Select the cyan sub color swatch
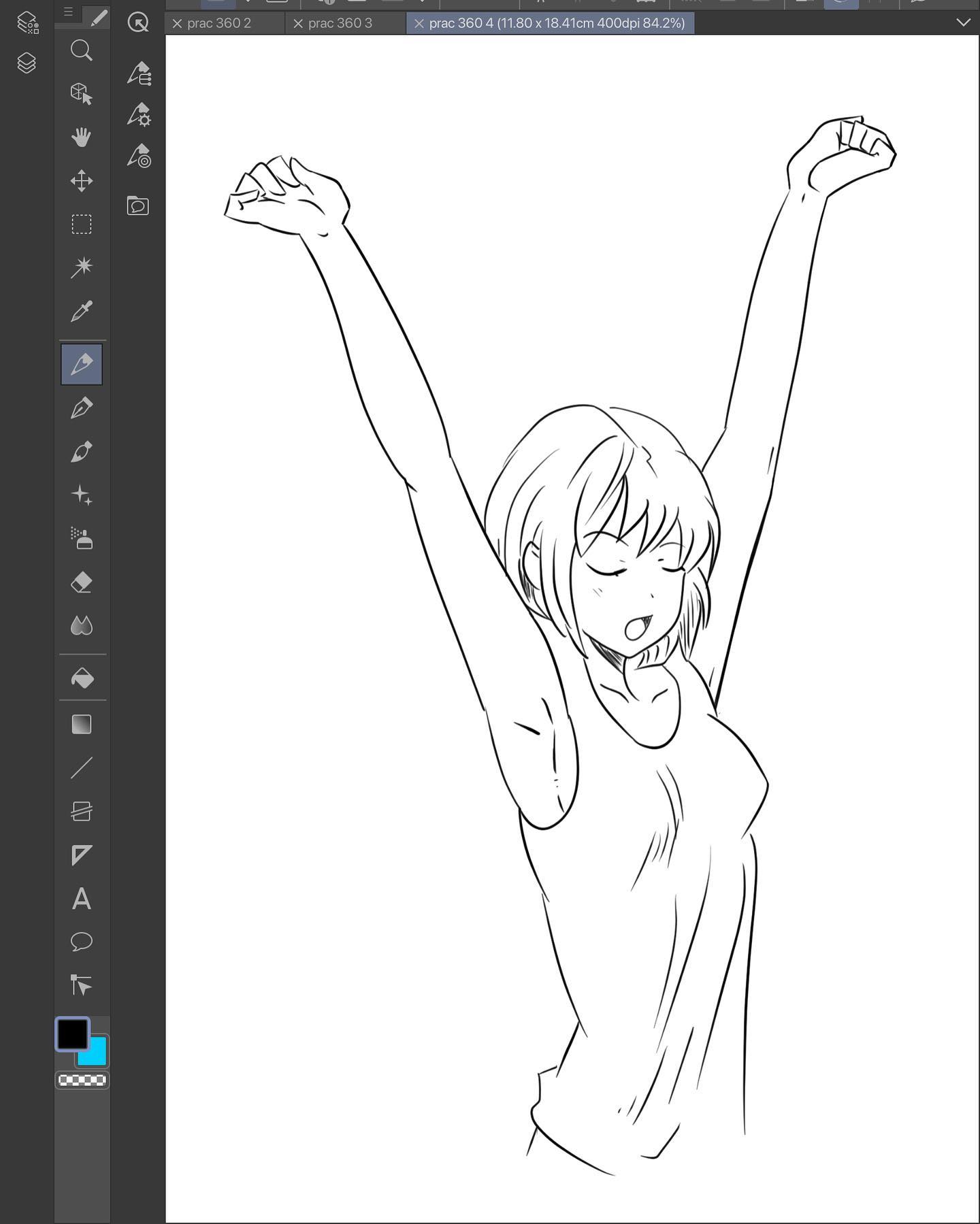Viewport: 980px width, 1224px height. pyautogui.click(x=97, y=1056)
